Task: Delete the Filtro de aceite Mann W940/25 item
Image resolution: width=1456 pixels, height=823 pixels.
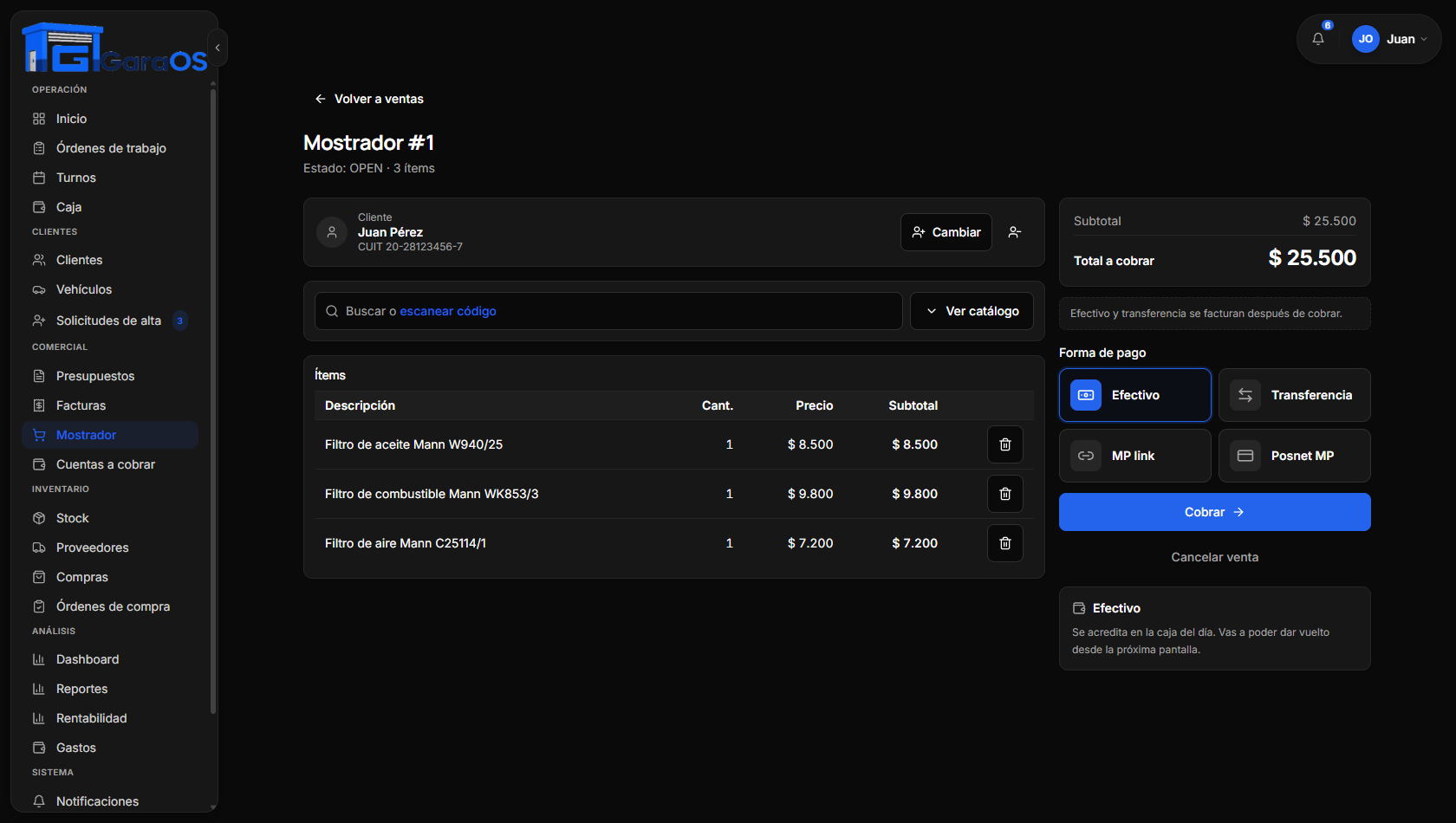Action: [1005, 444]
